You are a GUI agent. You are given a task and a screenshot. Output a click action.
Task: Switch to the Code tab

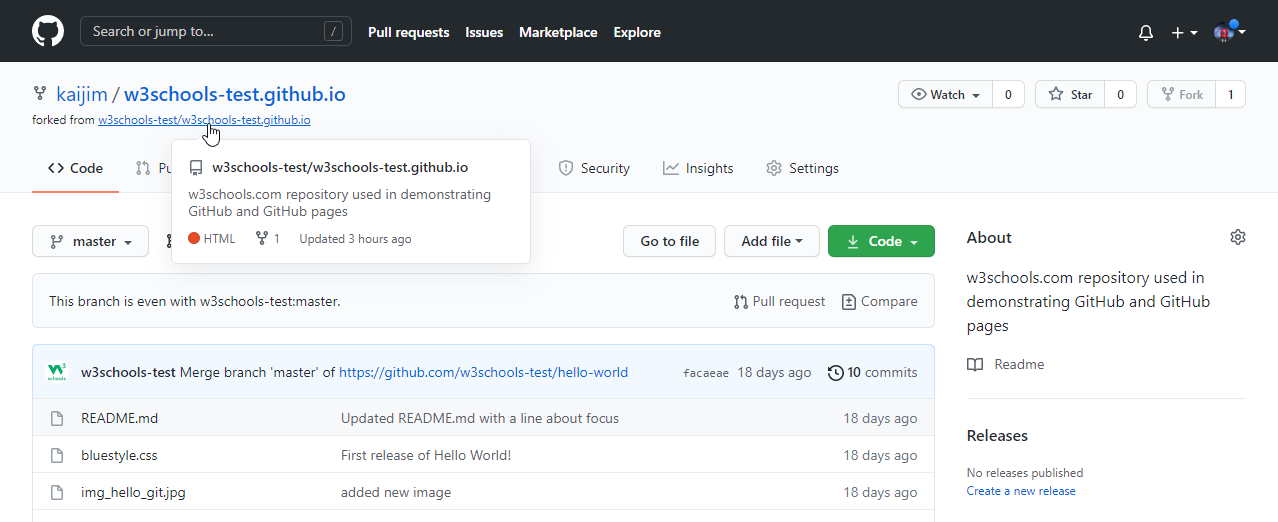tap(75, 168)
